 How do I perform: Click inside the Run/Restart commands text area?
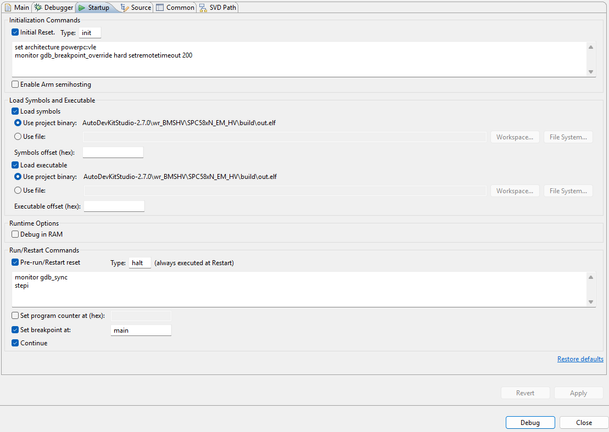pos(299,289)
